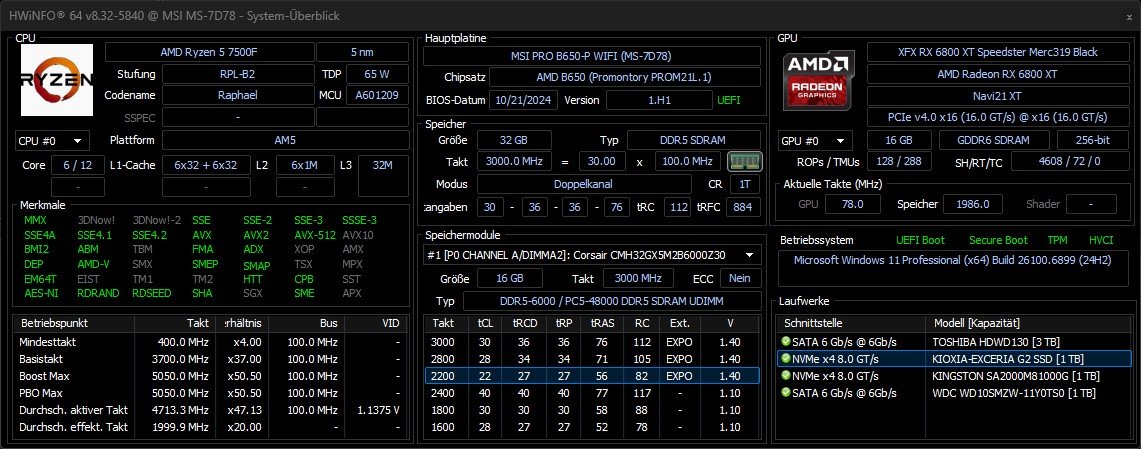Click the HVCI status label
The image size is (1141, 449).
[x=1101, y=240]
